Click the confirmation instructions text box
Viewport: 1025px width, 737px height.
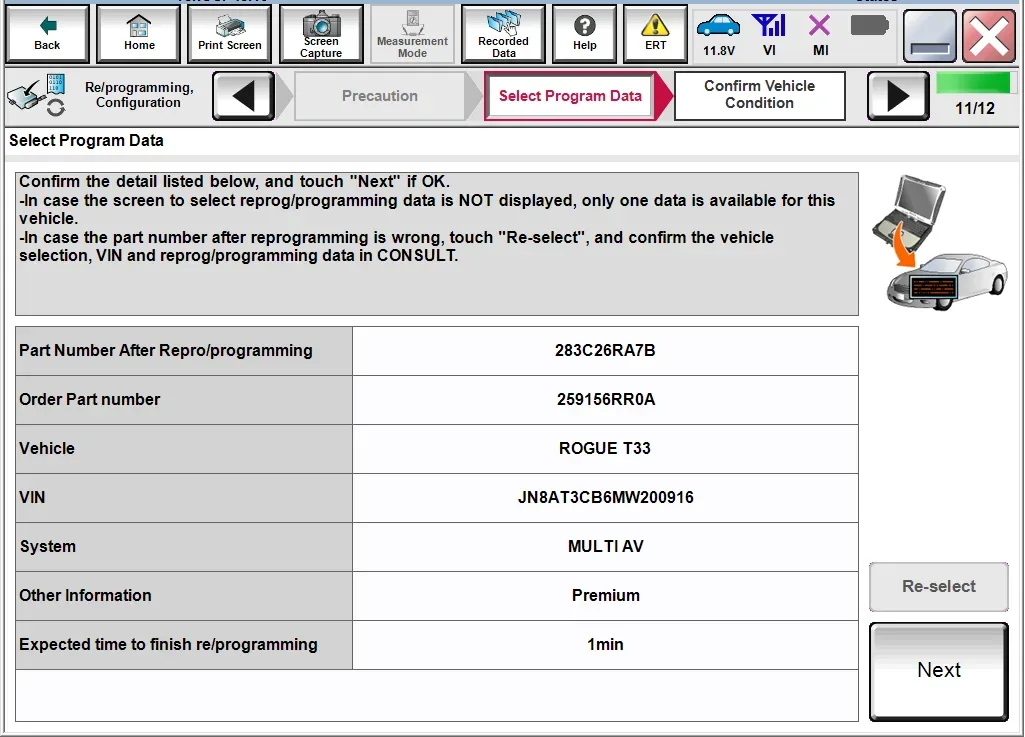coord(437,244)
